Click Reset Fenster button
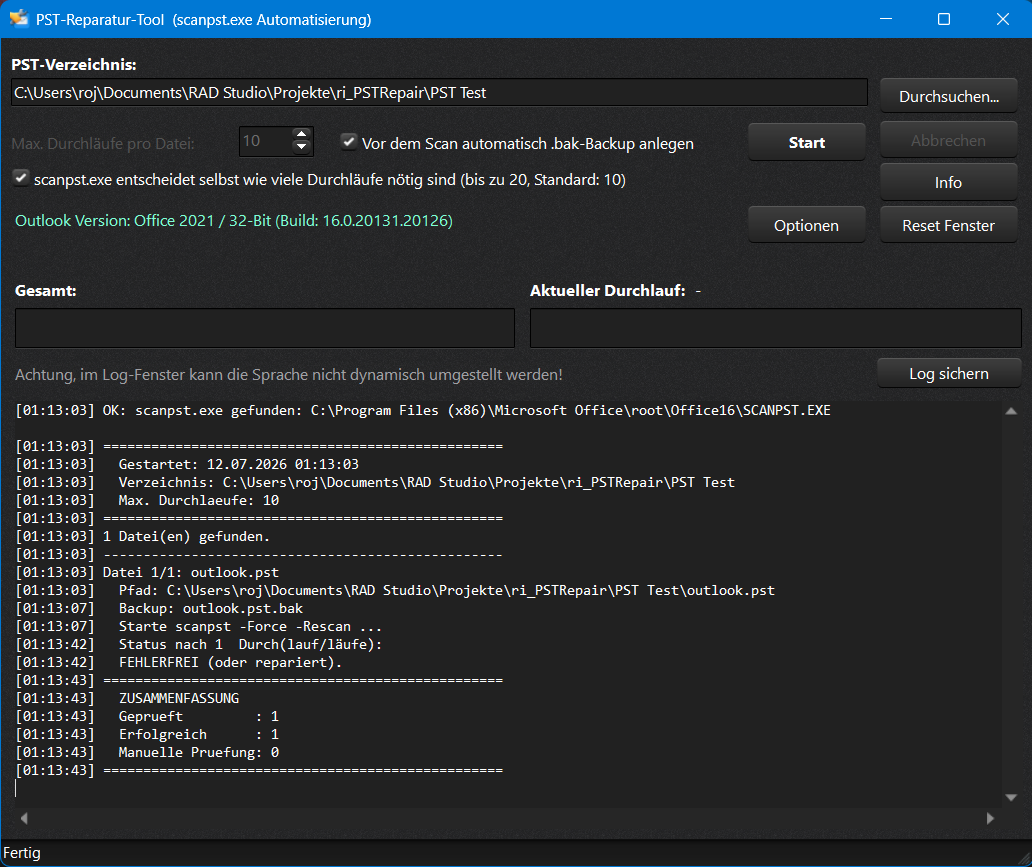 tap(948, 225)
